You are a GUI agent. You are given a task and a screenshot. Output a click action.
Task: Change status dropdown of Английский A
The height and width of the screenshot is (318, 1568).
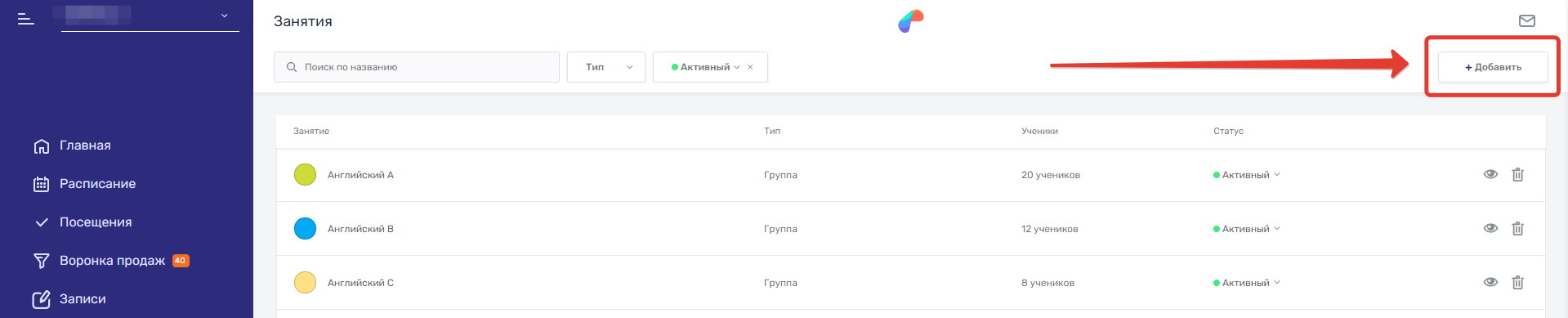tap(1247, 175)
